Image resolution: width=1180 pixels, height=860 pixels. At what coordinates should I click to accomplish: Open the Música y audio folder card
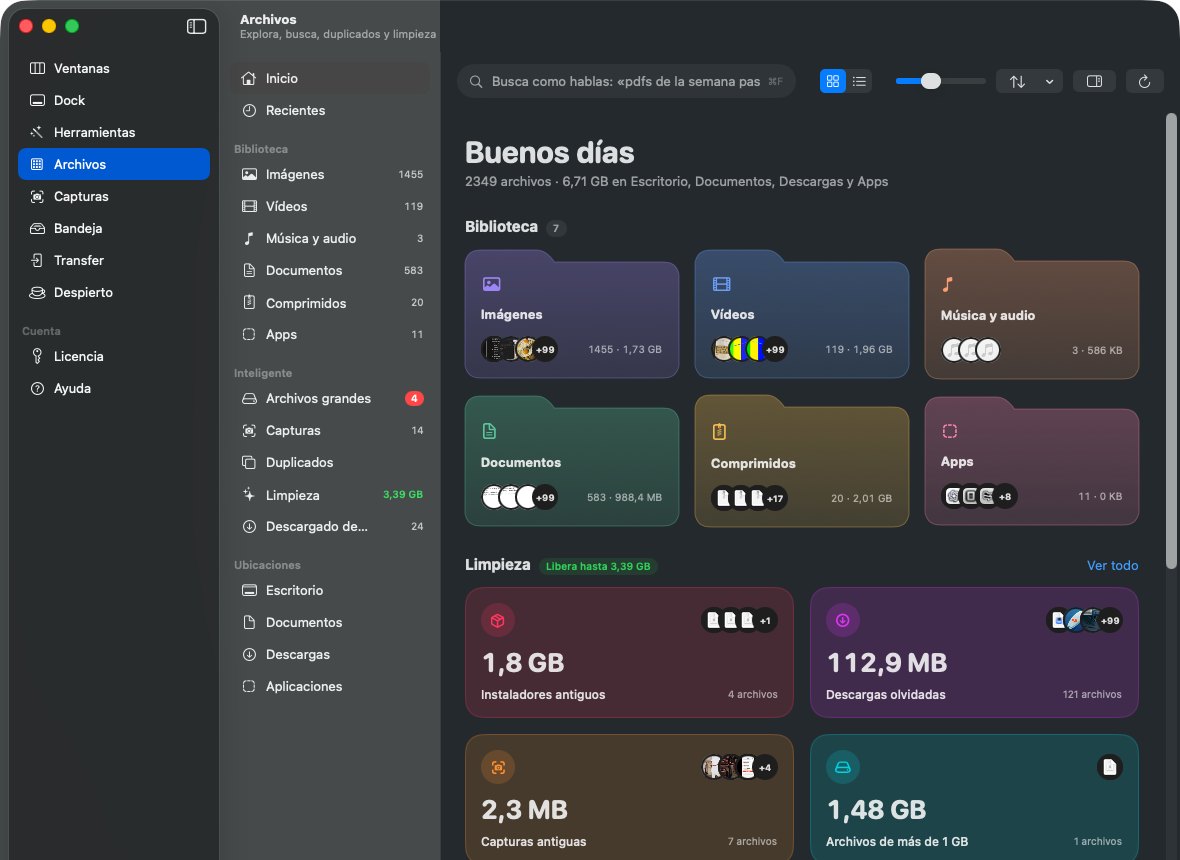pyautogui.click(x=1031, y=315)
